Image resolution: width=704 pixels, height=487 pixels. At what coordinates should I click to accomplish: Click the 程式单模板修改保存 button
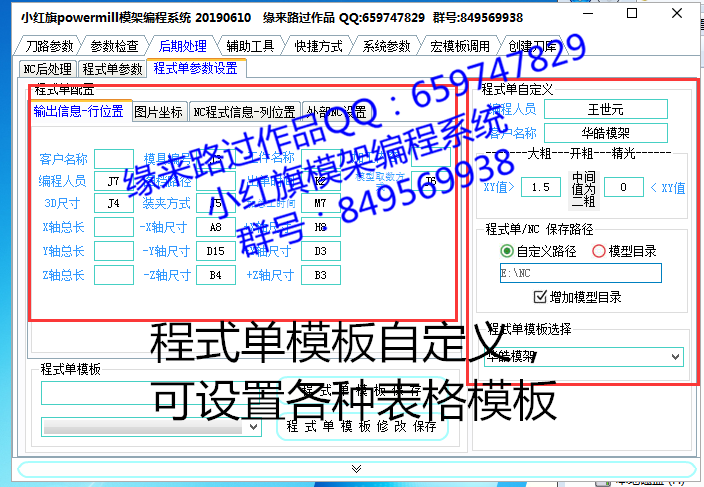coord(362,426)
